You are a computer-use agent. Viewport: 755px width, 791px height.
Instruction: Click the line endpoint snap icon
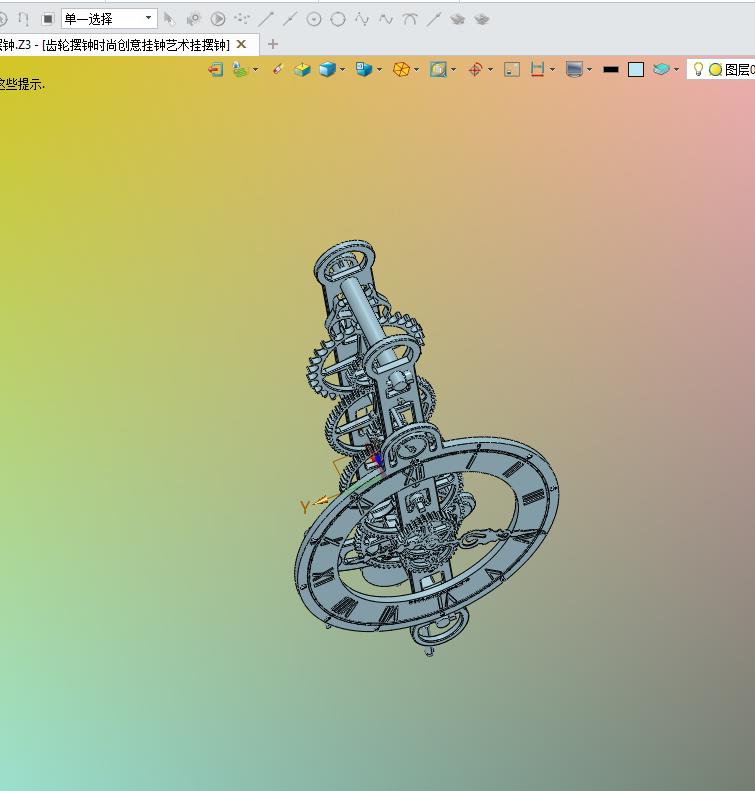tap(266, 19)
